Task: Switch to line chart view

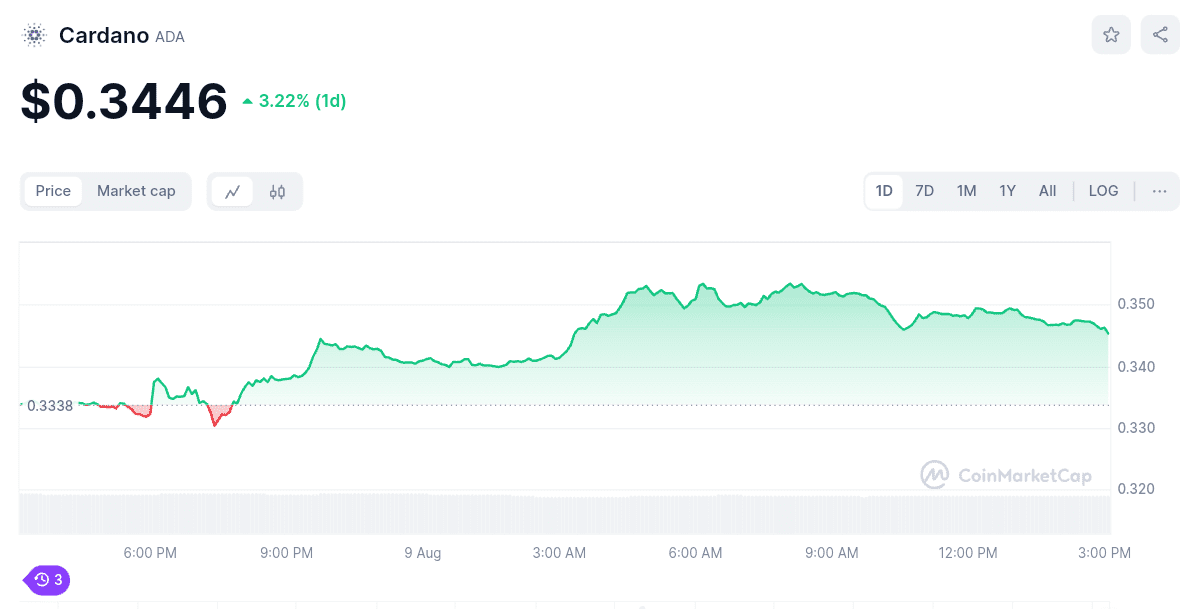Action: click(x=232, y=192)
